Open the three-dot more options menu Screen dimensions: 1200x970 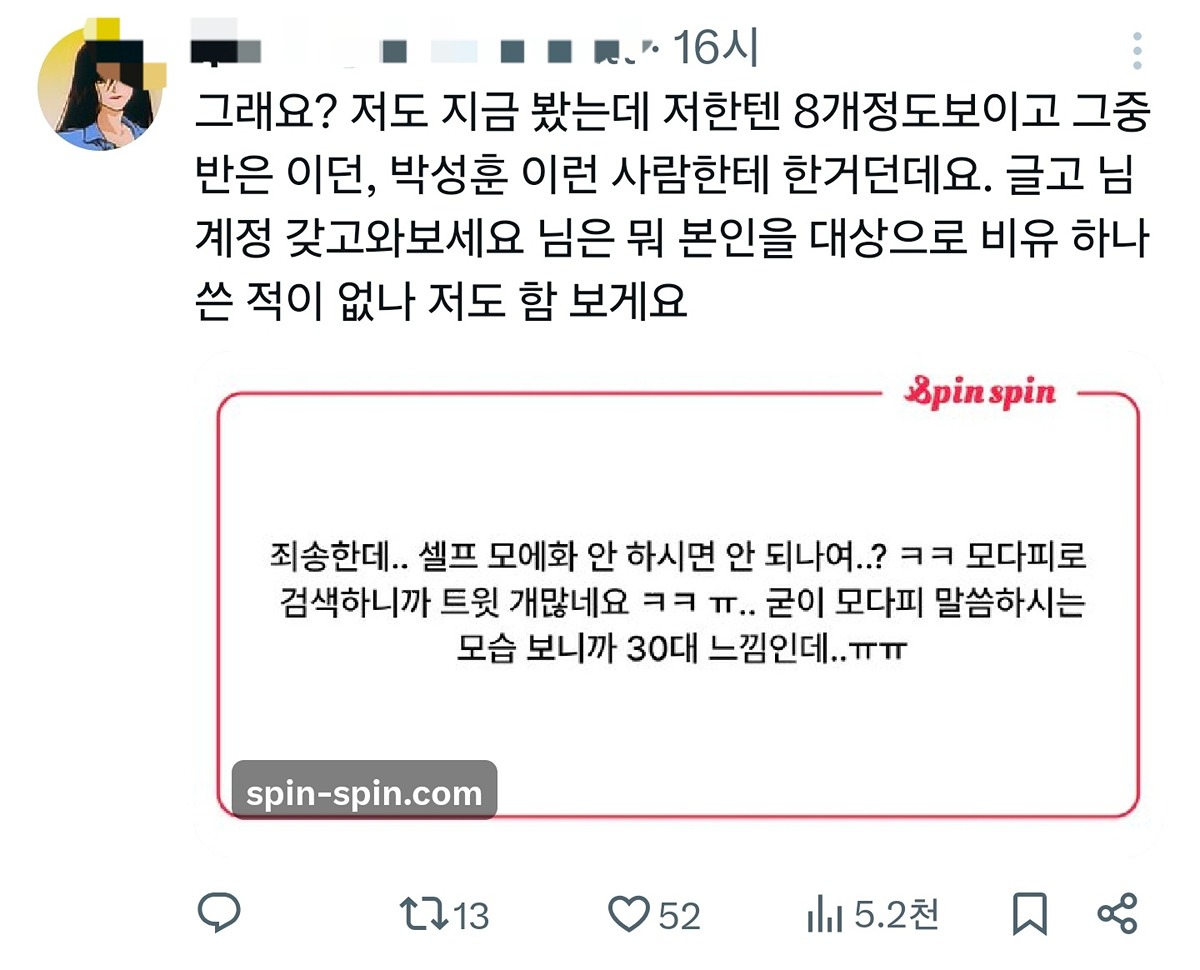[x=1137, y=51]
